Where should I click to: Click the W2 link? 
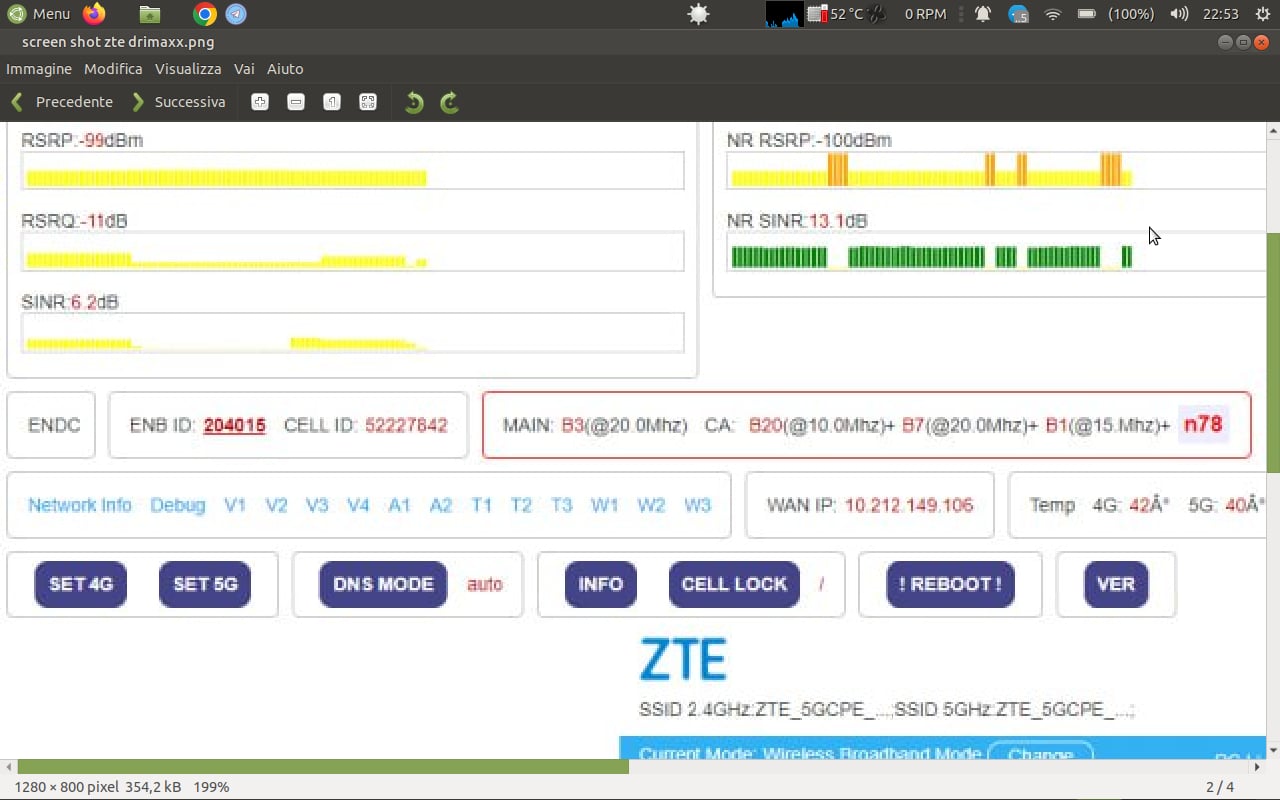[x=651, y=505]
